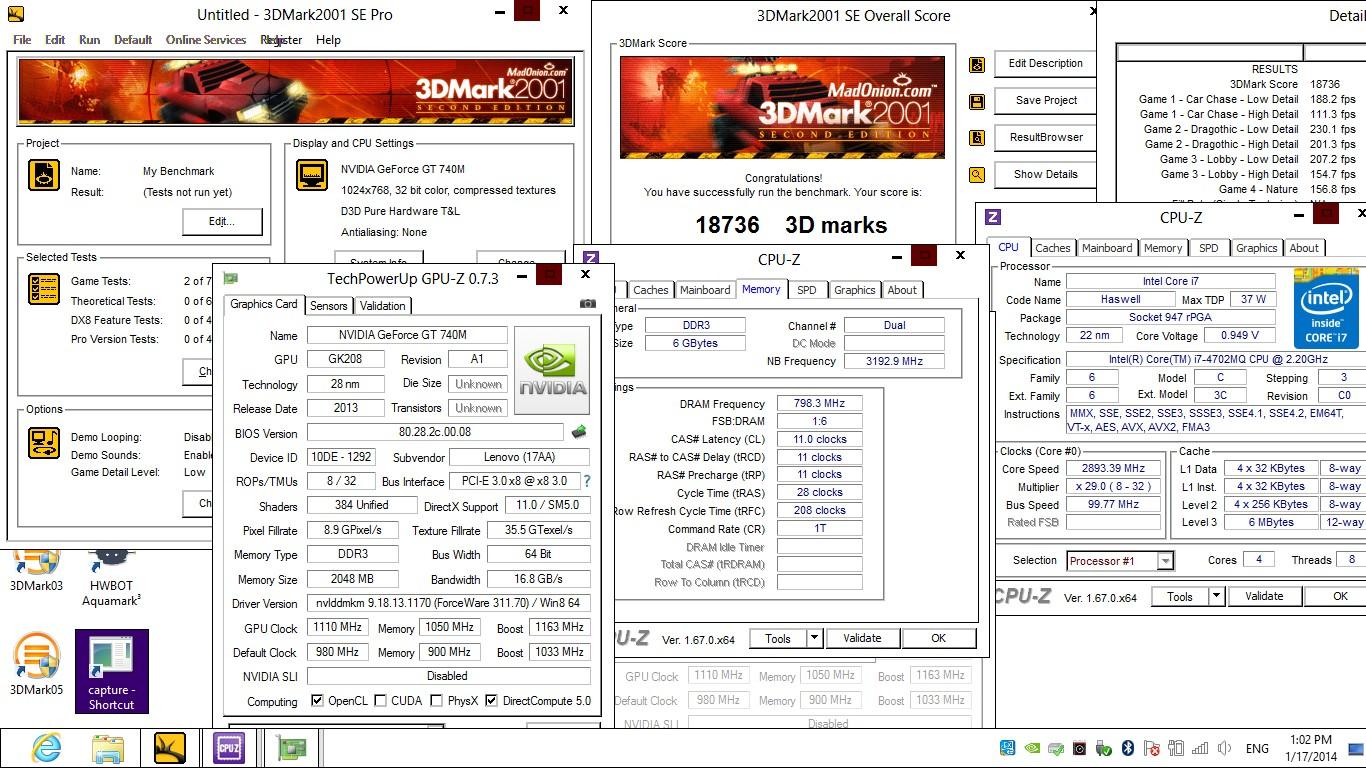Click the GPU-Z Name field NVIDIA GeForce GT 740M
Screen dimensions: 1366x768
click(407, 335)
